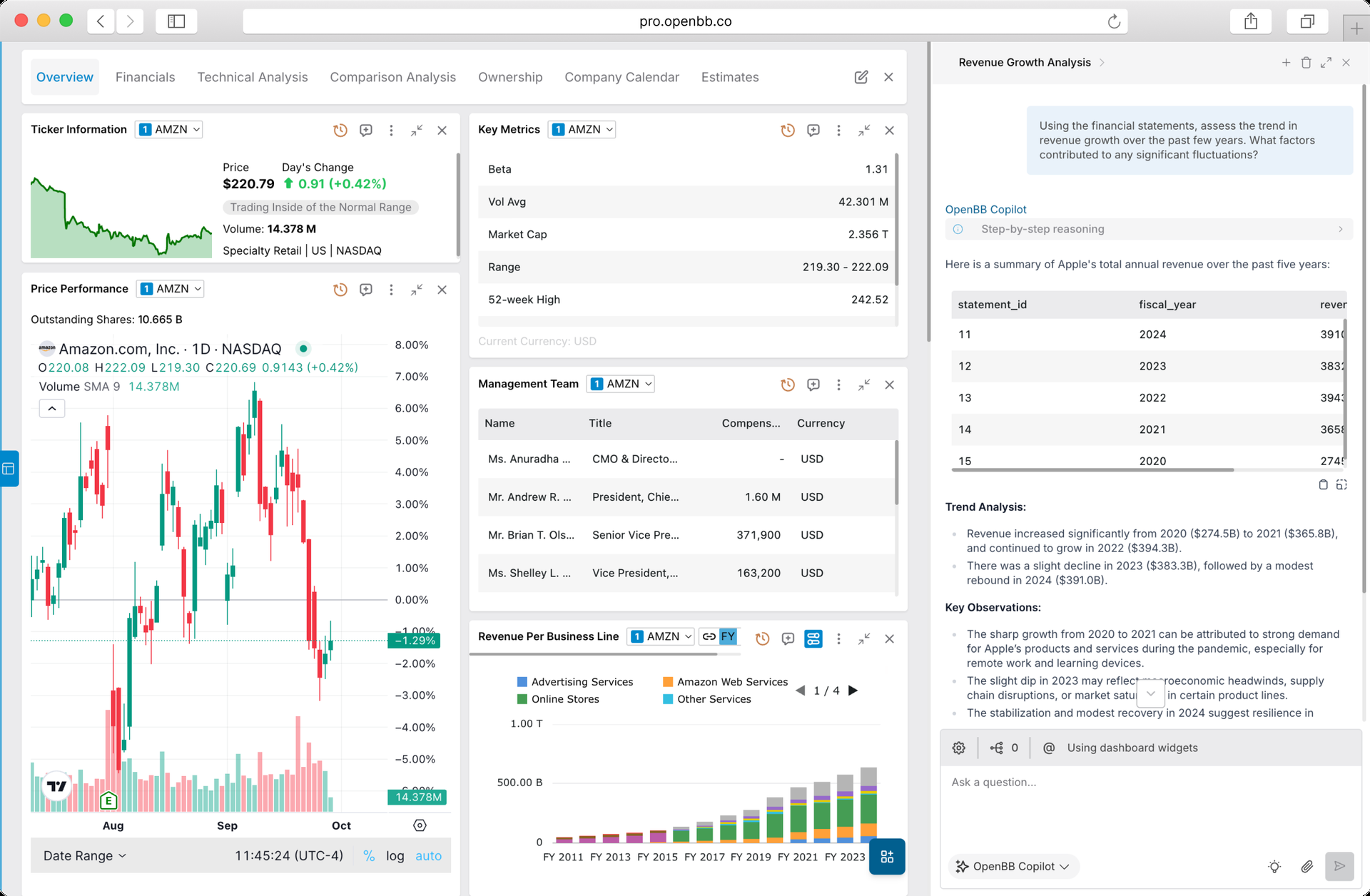Toggle the Other Services legend series
This screenshot has height=896, width=1370.
(707, 699)
